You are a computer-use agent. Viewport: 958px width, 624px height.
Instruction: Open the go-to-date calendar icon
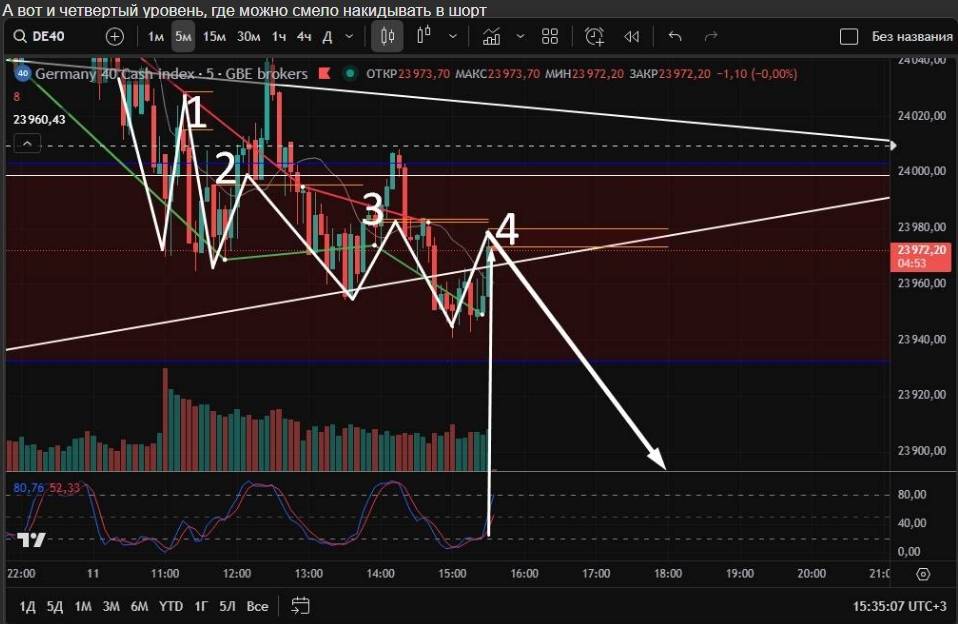tap(301, 605)
